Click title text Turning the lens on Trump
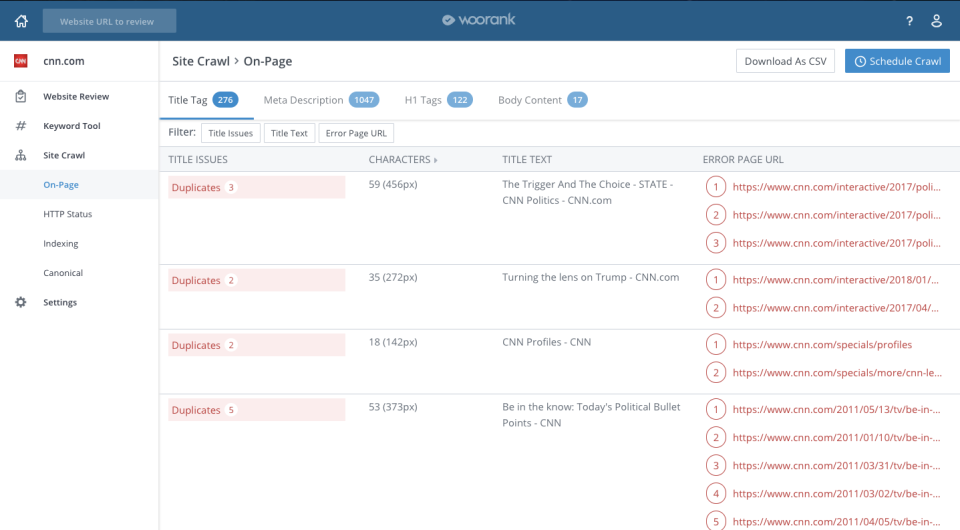Screen dimensions: 960x530 pos(590,277)
